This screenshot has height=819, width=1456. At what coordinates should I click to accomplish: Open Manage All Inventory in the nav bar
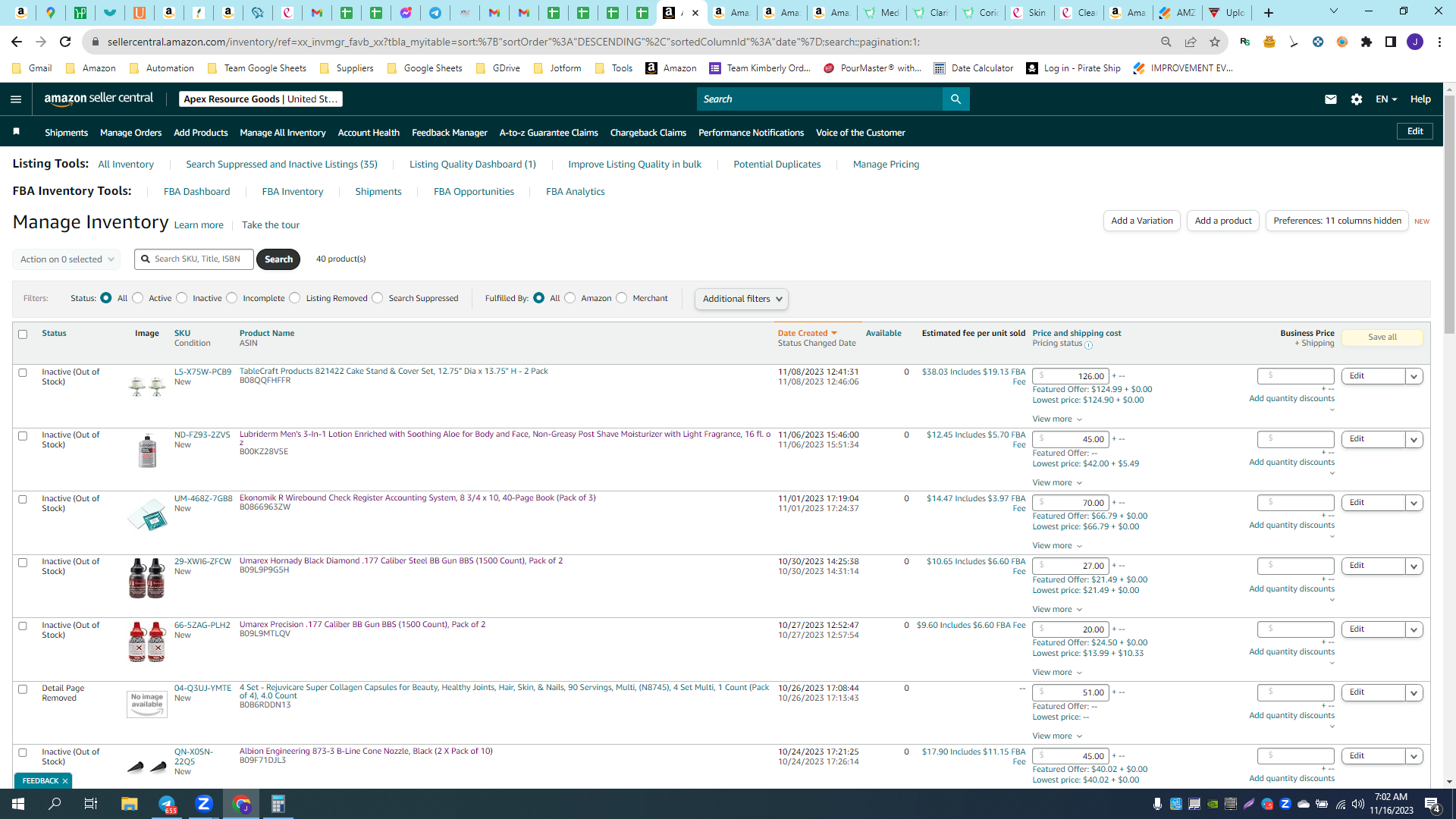[283, 133]
